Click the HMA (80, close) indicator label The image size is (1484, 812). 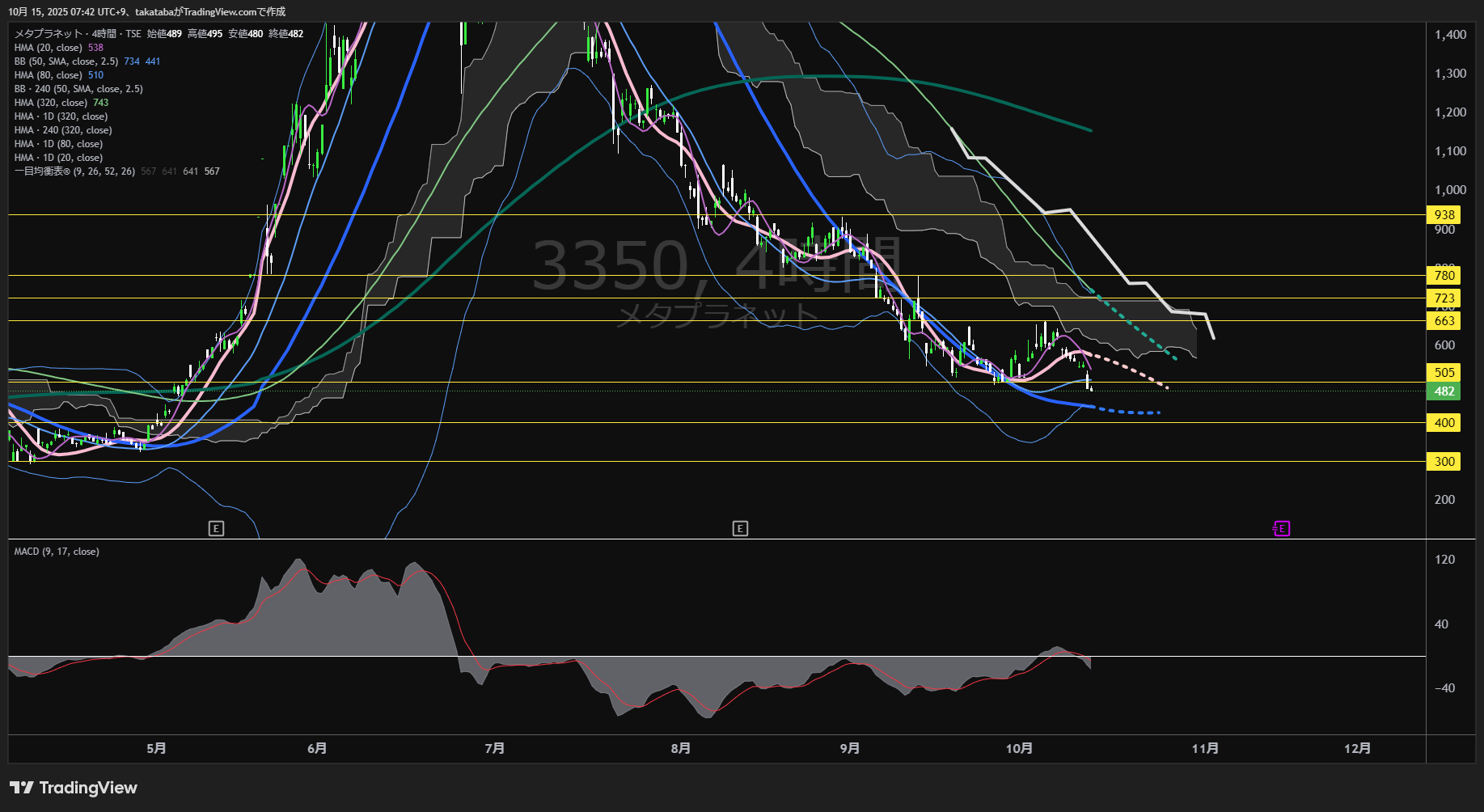click(49, 75)
